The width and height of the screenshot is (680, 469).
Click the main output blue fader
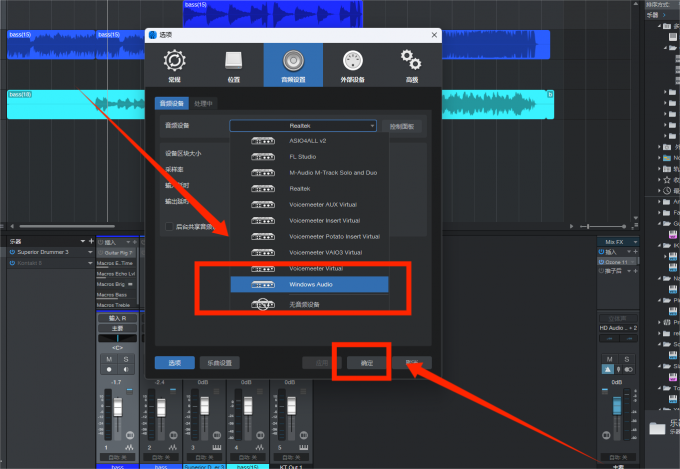pyautogui.click(x=617, y=406)
